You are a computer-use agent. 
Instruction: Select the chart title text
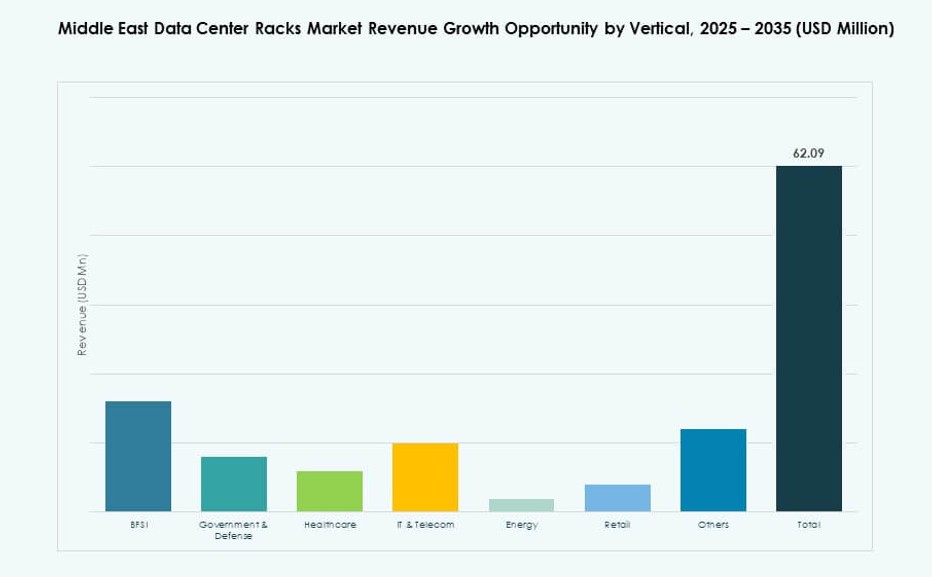(x=476, y=29)
